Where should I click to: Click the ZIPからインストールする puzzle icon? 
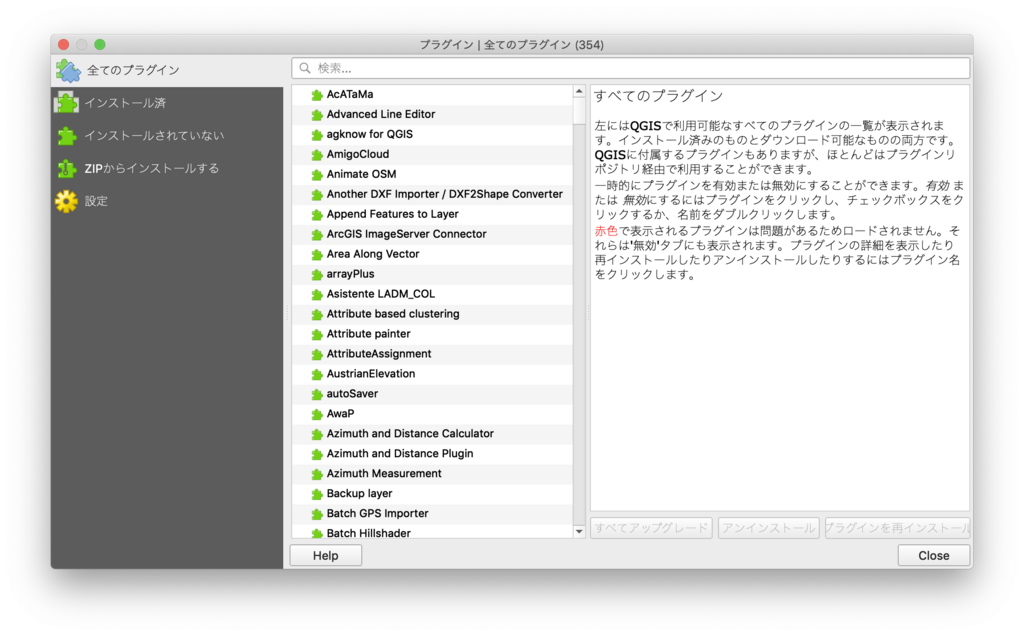click(66, 168)
